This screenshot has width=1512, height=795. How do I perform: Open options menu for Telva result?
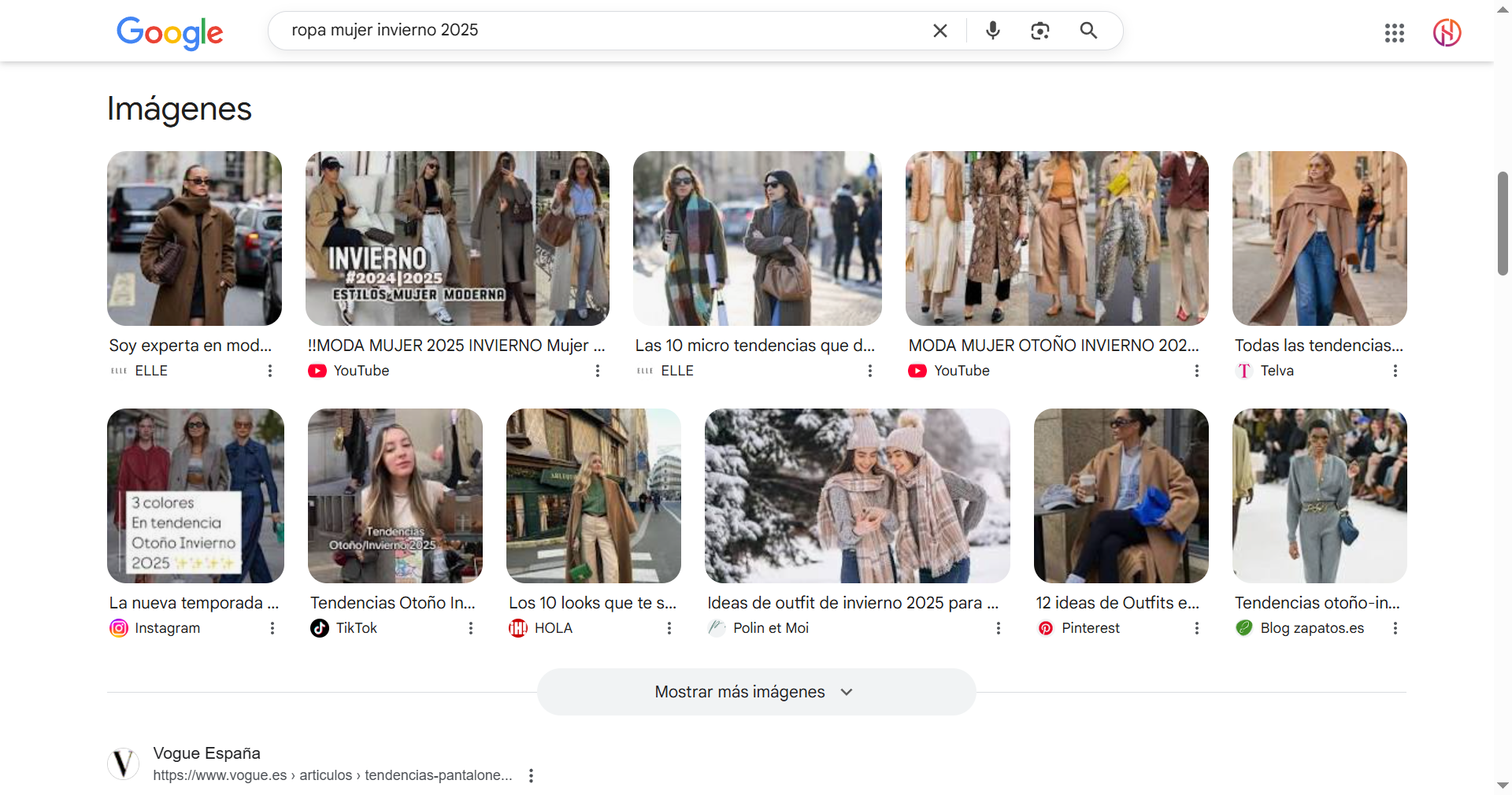pos(1395,371)
